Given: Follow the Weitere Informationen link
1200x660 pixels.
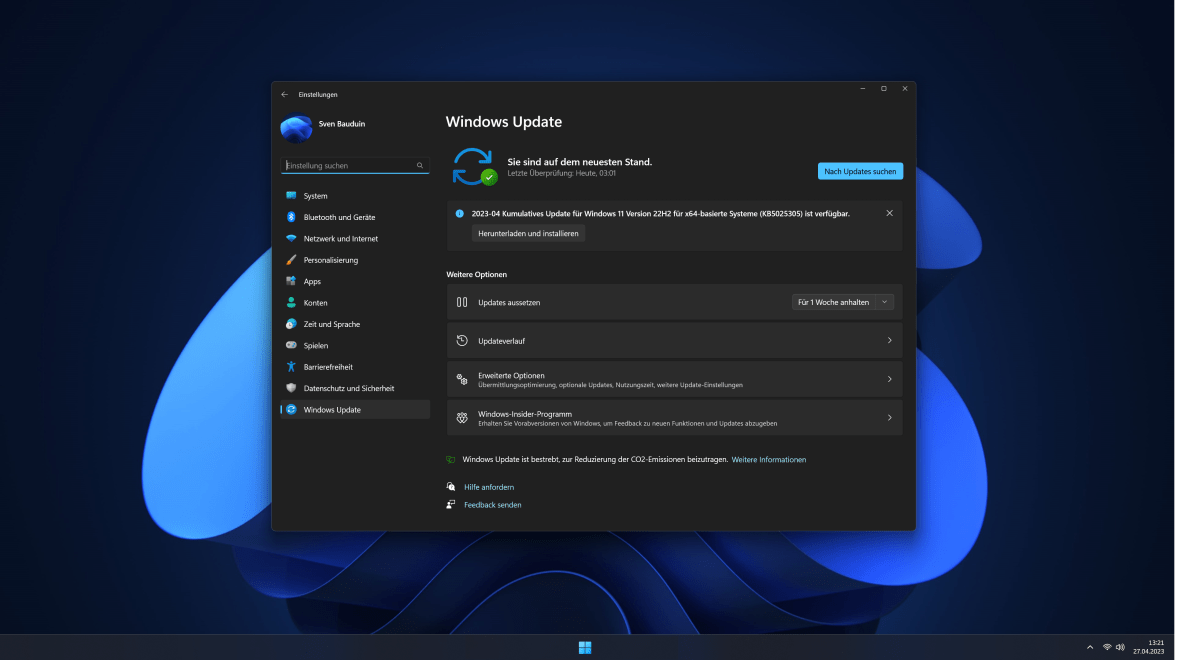Looking at the screenshot, I should (x=769, y=460).
